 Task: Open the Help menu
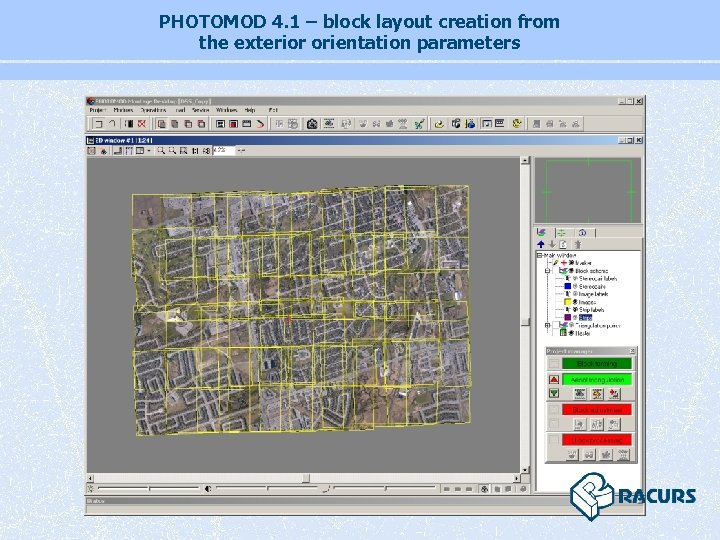[x=250, y=110]
